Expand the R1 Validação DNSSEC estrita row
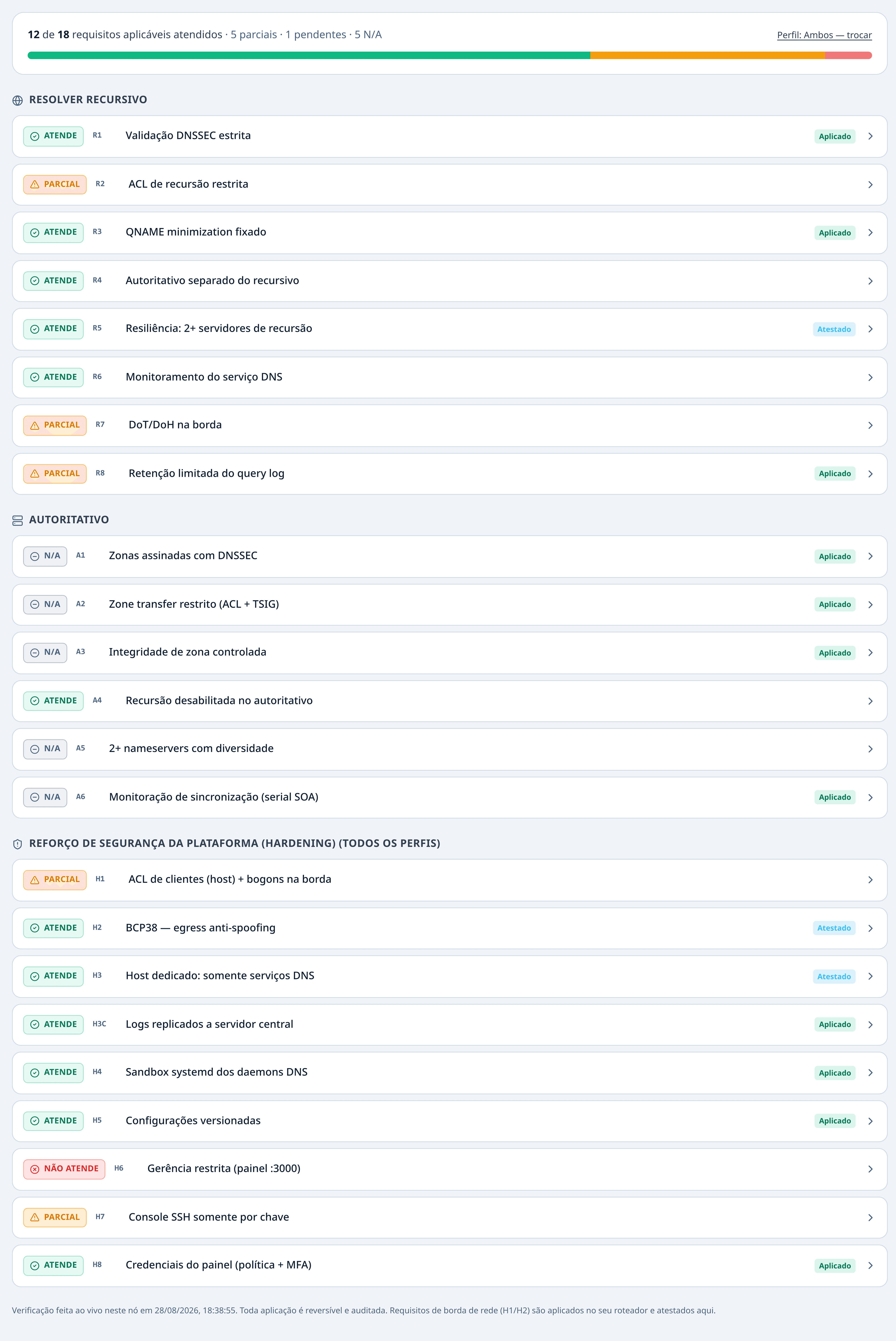This screenshot has height=1341, width=896. [x=450, y=136]
